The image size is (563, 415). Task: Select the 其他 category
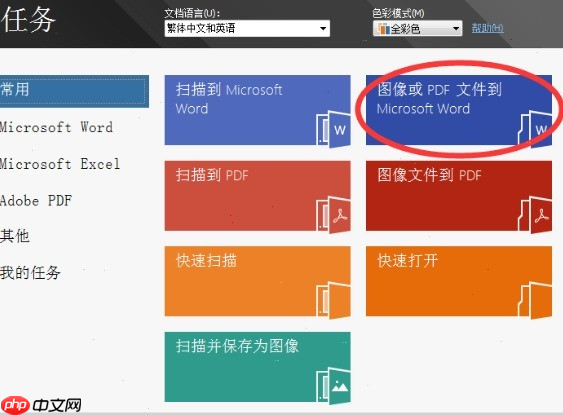click(x=15, y=236)
